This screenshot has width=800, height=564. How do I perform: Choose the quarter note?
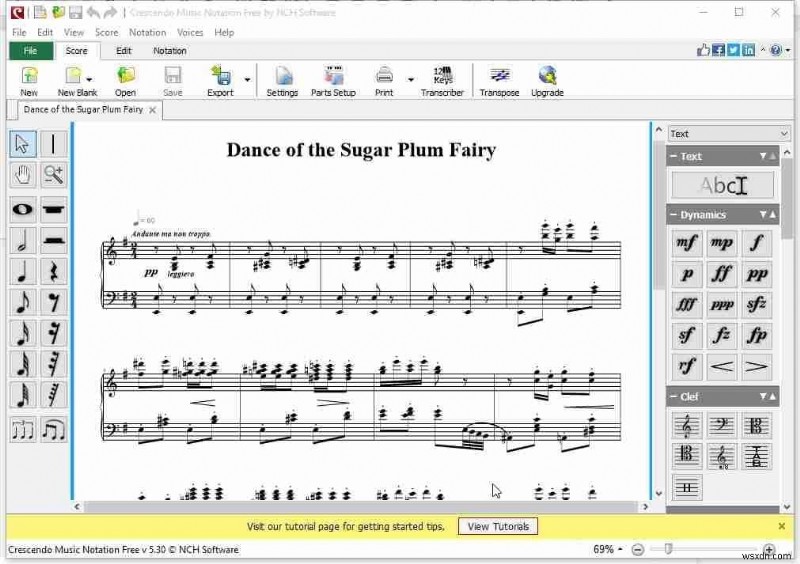(x=23, y=272)
